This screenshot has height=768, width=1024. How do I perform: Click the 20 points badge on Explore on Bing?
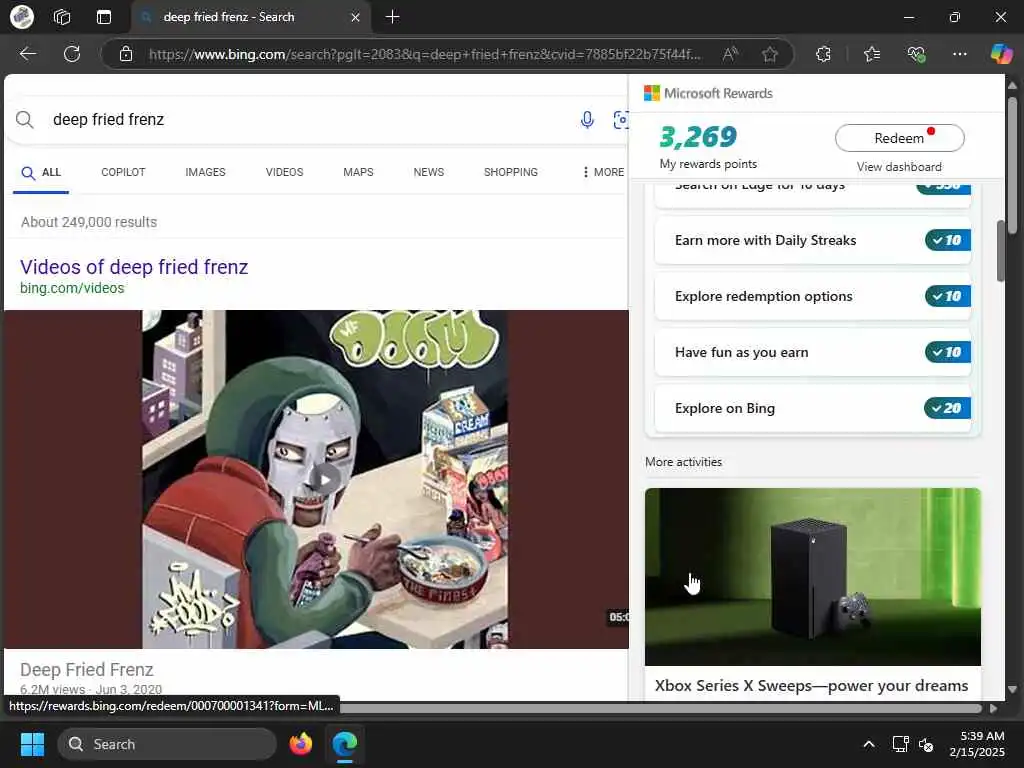pyautogui.click(x=948, y=408)
